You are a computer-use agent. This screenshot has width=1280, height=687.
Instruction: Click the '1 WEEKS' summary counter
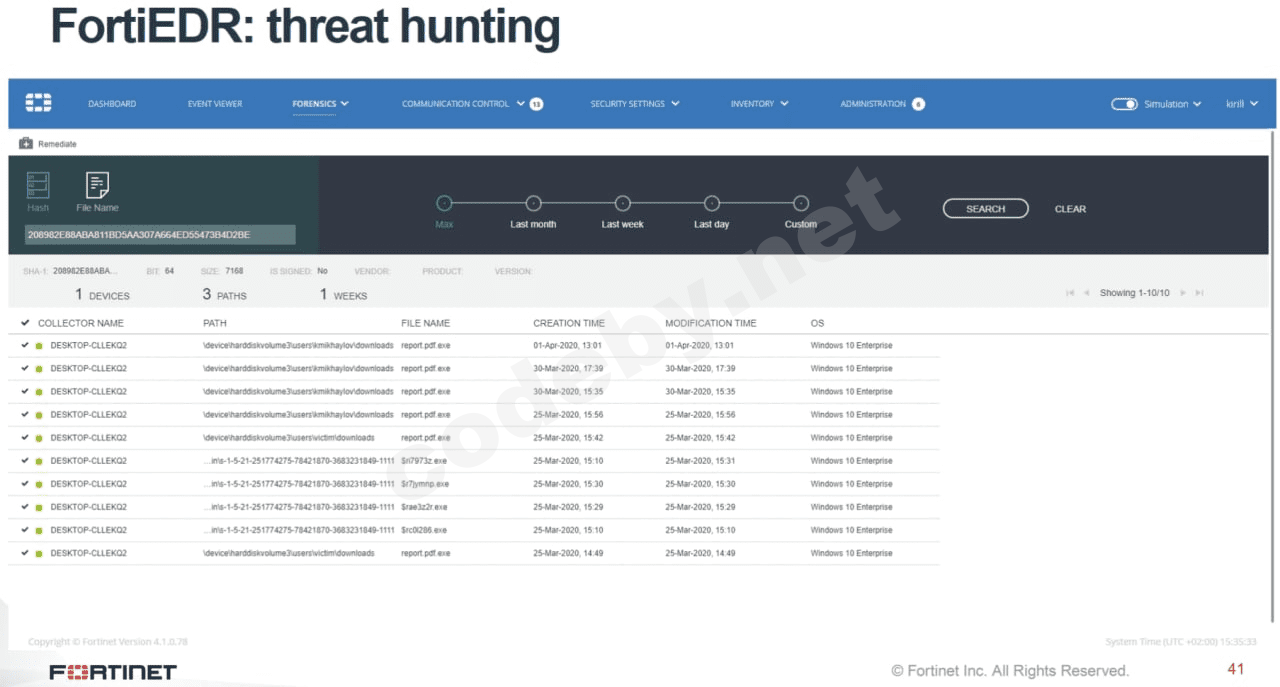pos(343,295)
